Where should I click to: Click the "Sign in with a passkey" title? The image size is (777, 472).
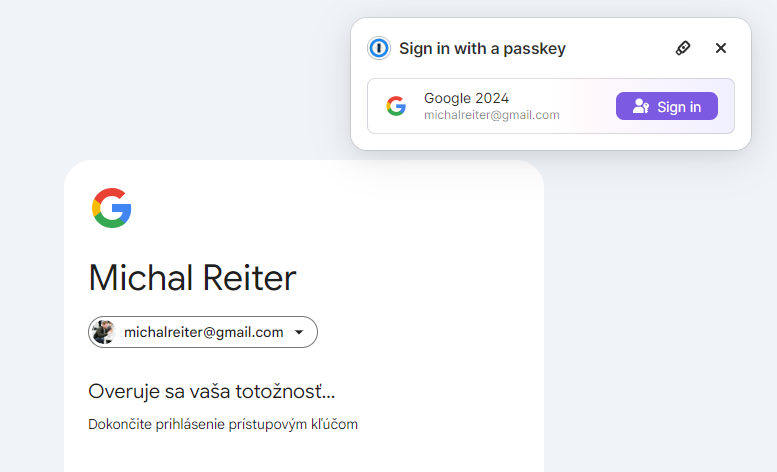click(482, 48)
